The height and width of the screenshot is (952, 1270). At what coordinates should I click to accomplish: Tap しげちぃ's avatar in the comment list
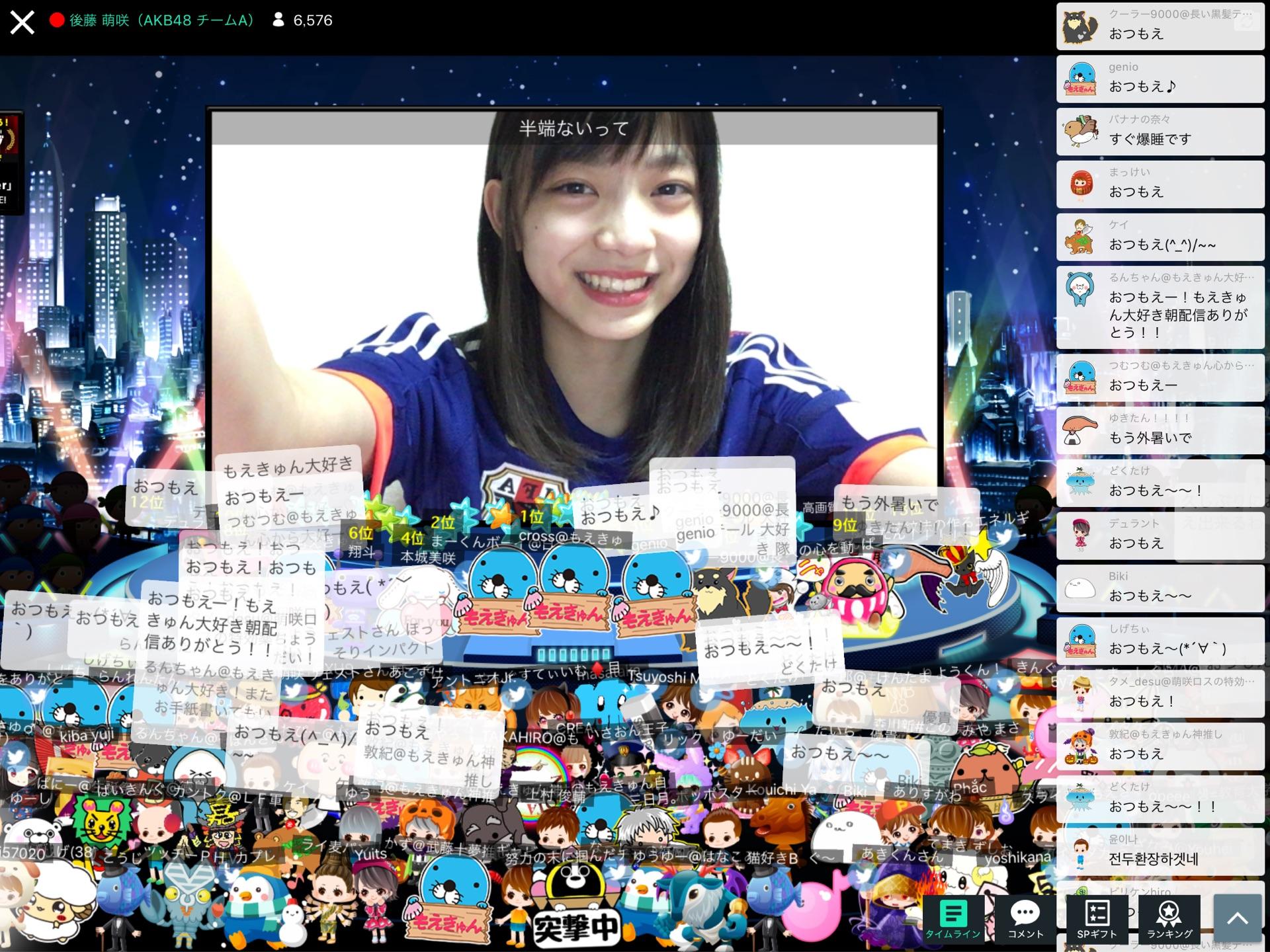pos(1081,641)
